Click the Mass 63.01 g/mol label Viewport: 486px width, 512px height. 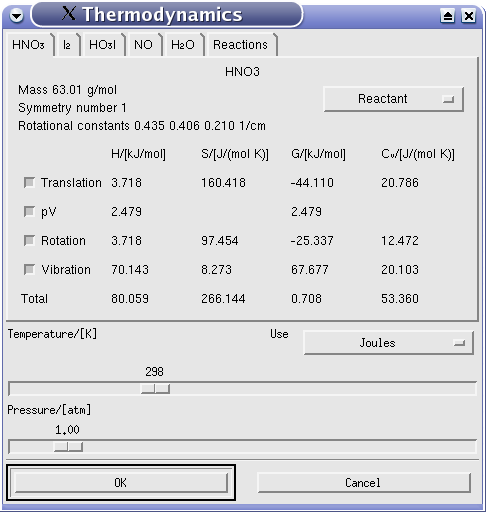(x=68, y=90)
